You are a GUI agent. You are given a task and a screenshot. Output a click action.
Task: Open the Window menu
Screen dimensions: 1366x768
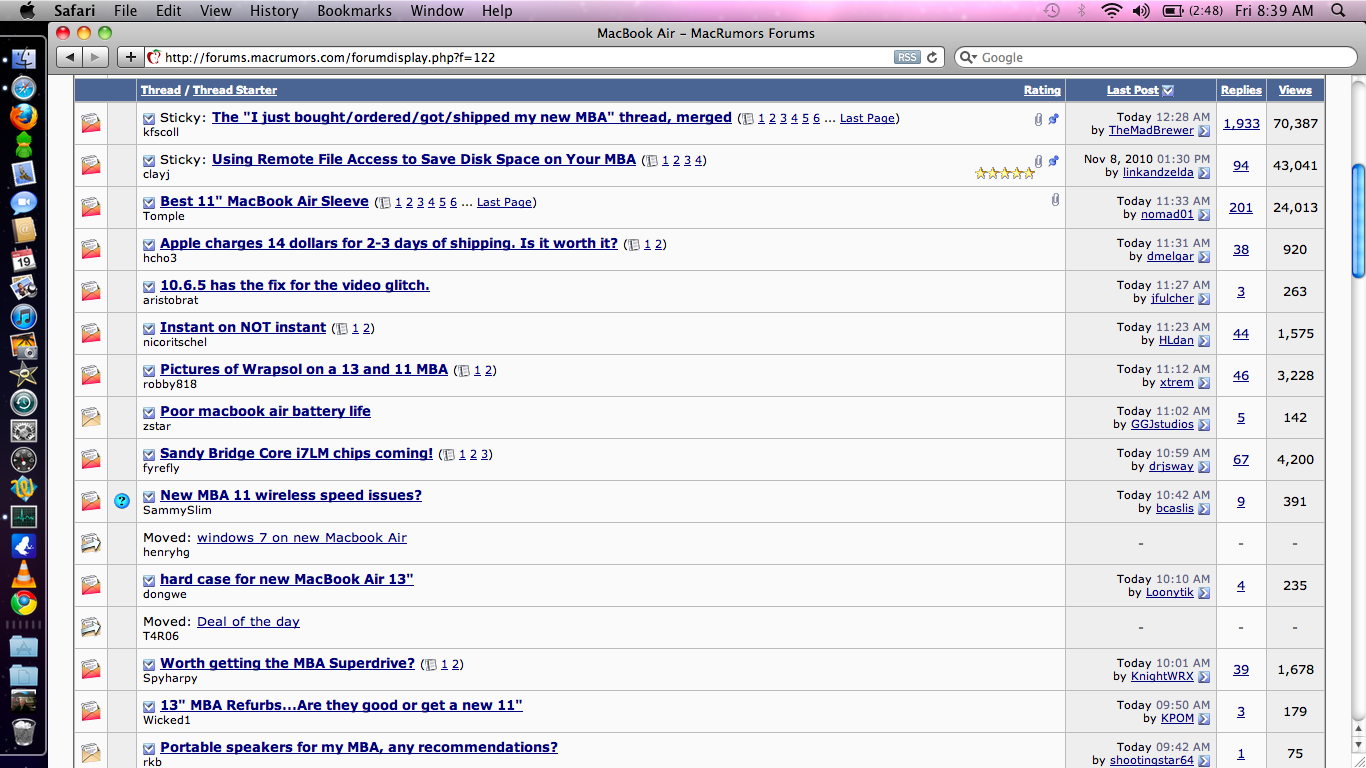(x=437, y=11)
